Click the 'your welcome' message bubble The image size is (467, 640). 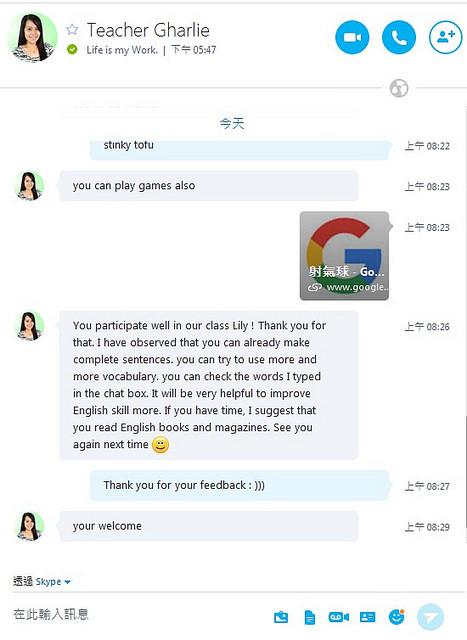pyautogui.click(x=209, y=526)
